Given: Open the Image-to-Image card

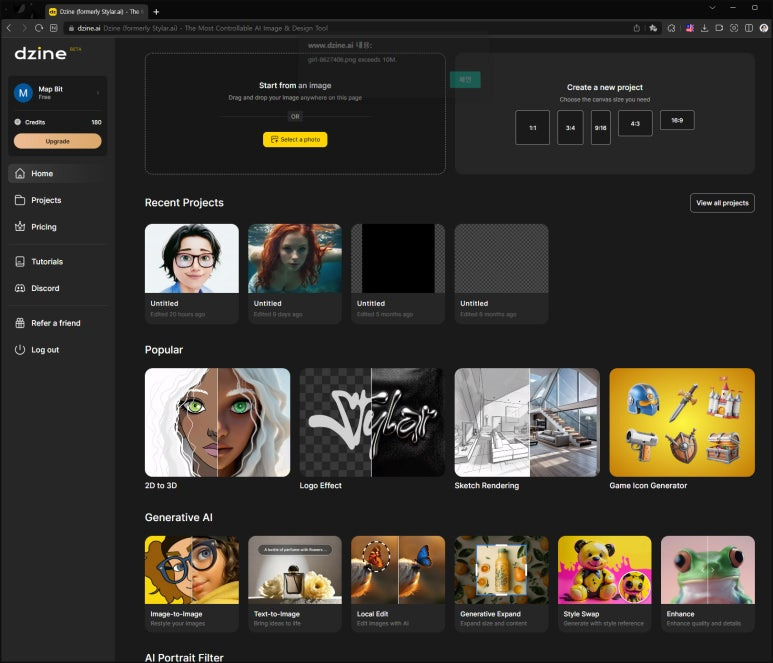Looking at the screenshot, I should click(192, 584).
